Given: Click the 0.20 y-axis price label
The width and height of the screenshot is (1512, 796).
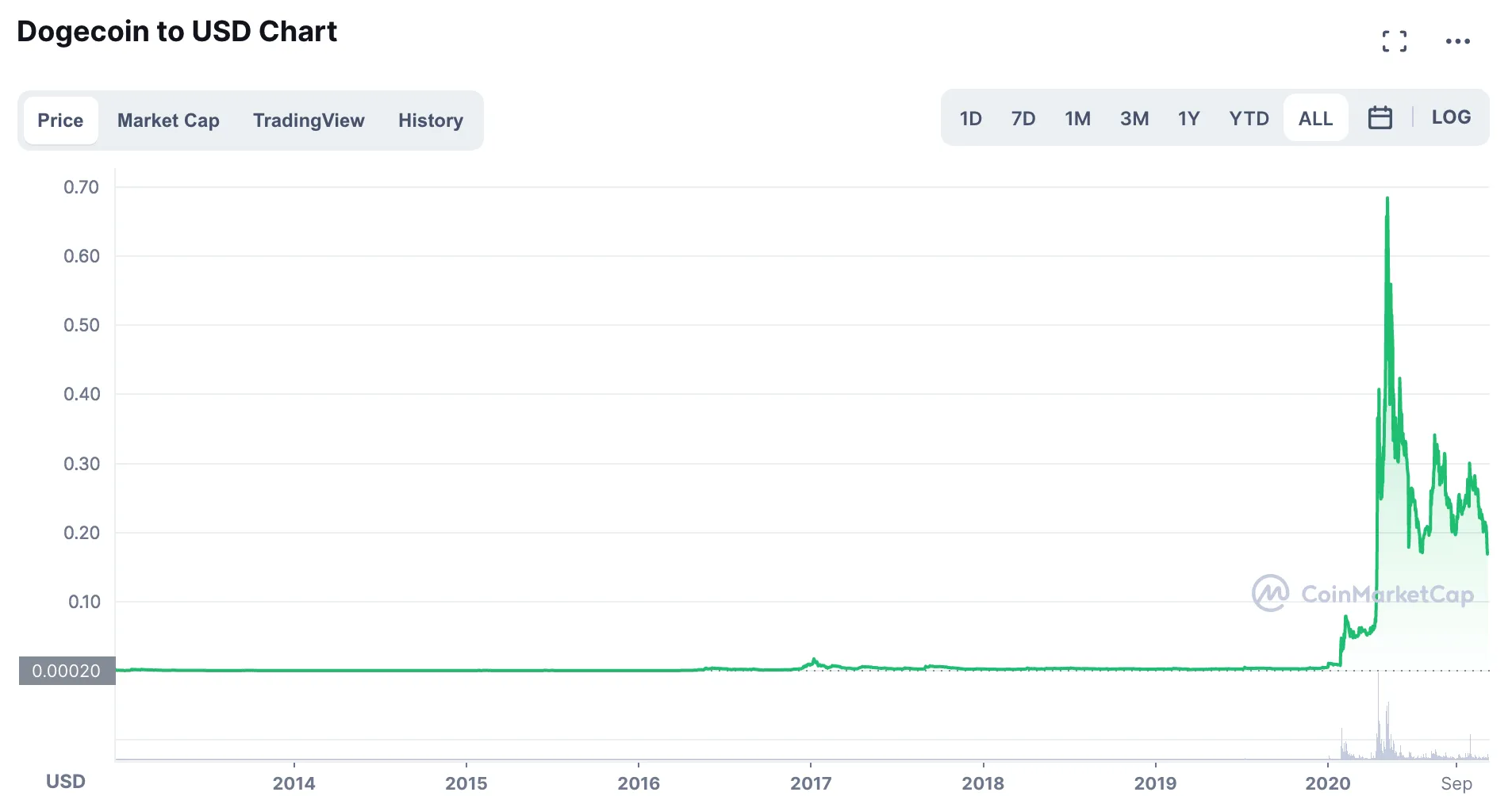Looking at the screenshot, I should tap(81, 533).
